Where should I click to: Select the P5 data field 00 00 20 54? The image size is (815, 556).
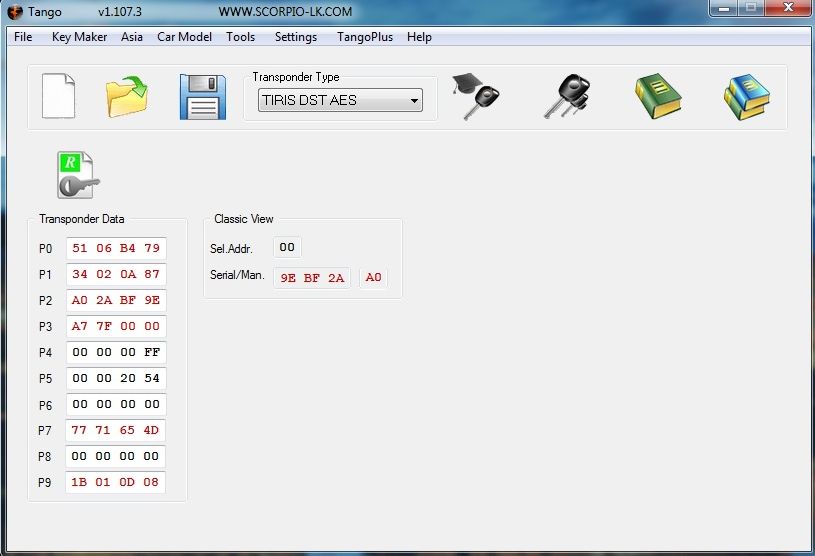pos(116,378)
